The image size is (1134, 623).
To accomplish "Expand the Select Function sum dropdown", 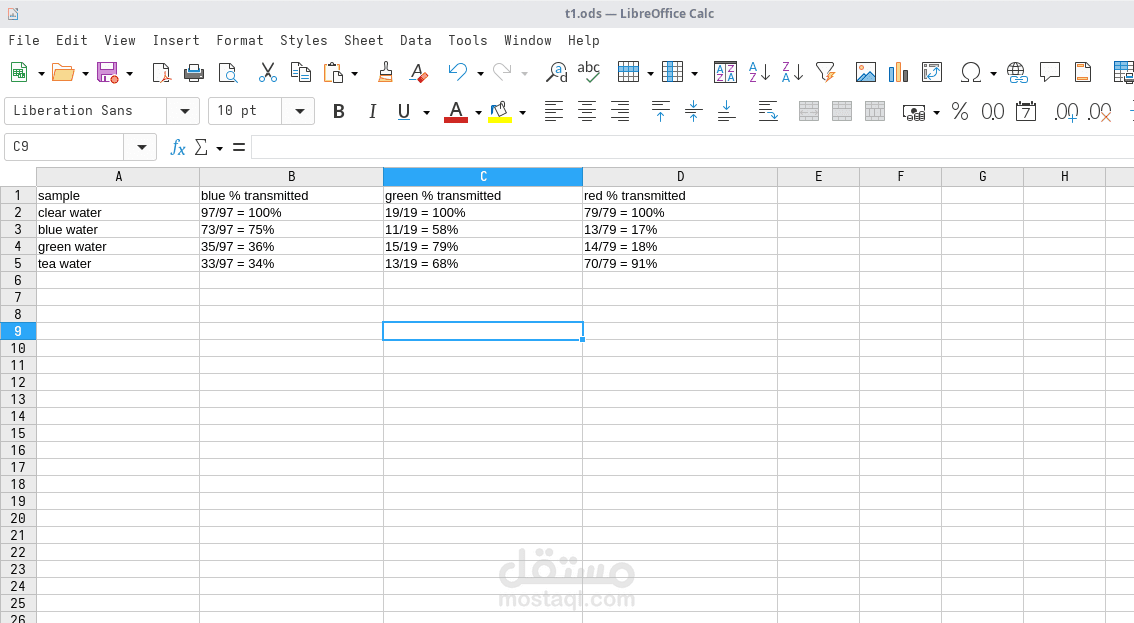I will [x=219, y=148].
